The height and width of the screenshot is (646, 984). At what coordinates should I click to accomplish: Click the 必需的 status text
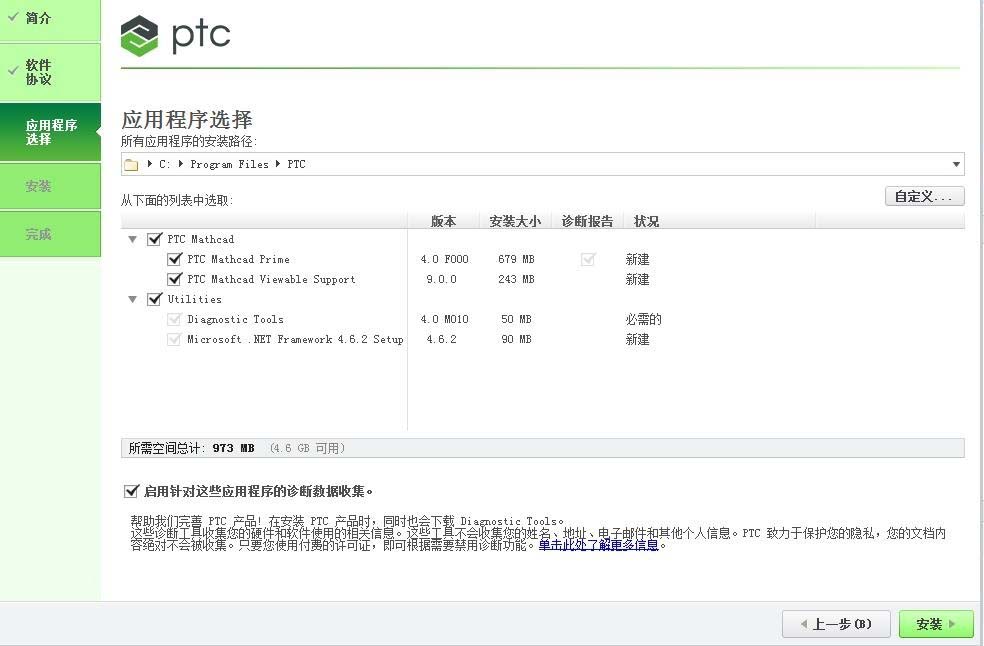tap(643, 320)
